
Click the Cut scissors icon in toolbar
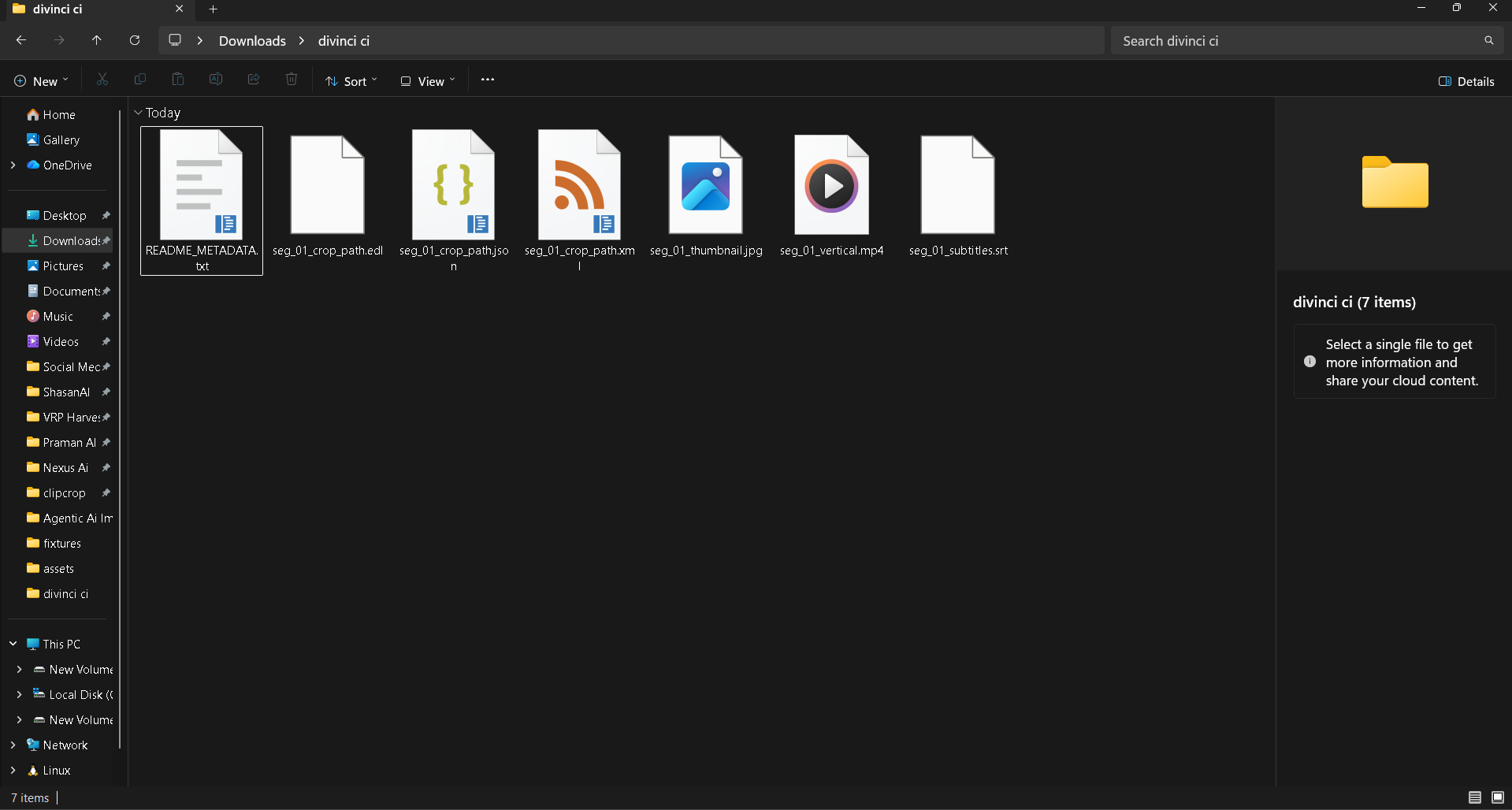(x=102, y=80)
